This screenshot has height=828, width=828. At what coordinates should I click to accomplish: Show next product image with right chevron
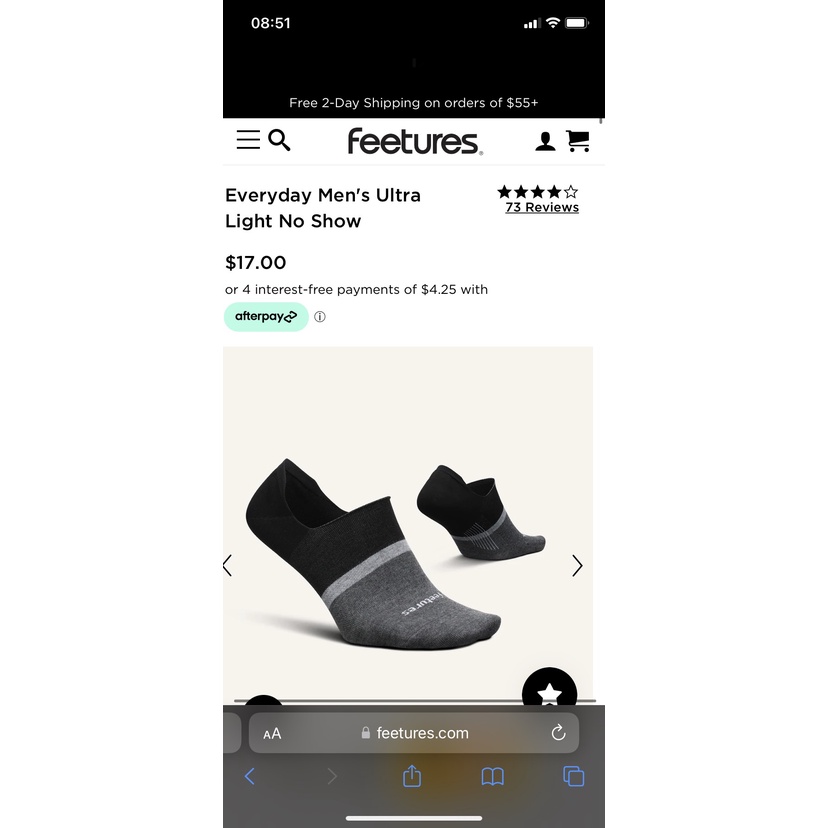(x=577, y=566)
